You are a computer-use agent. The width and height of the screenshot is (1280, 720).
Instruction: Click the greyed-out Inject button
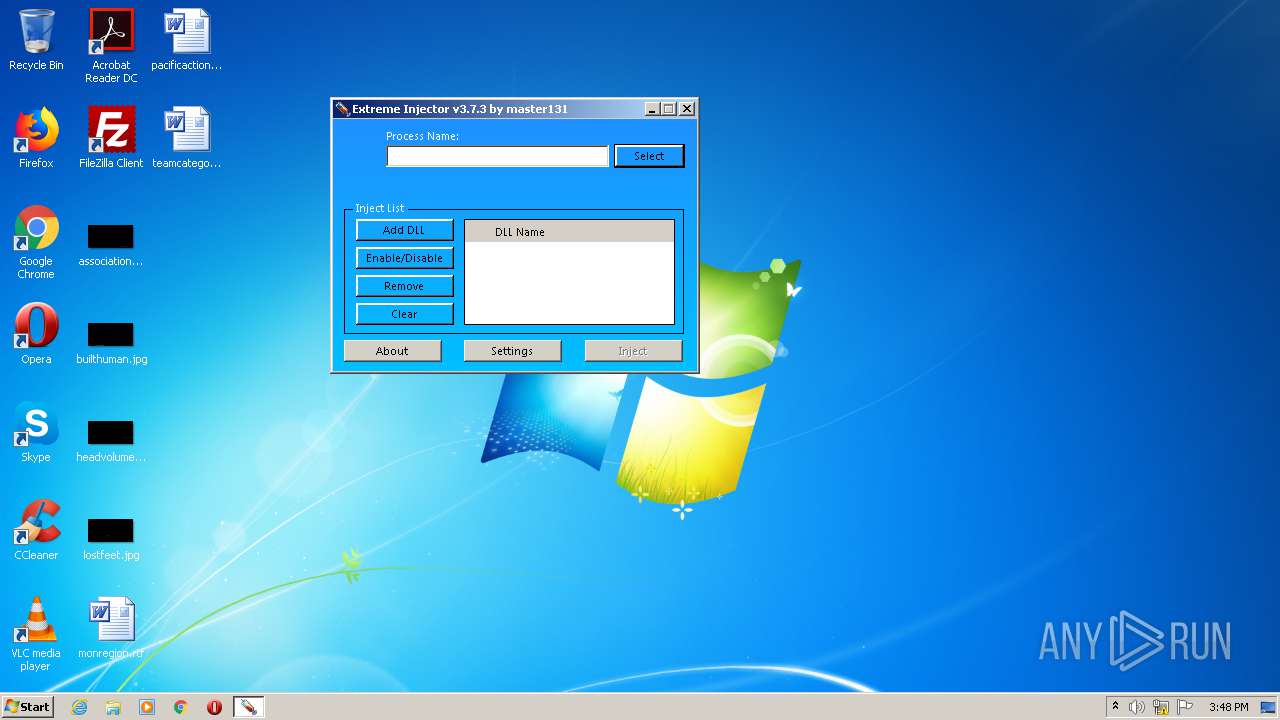[633, 351]
